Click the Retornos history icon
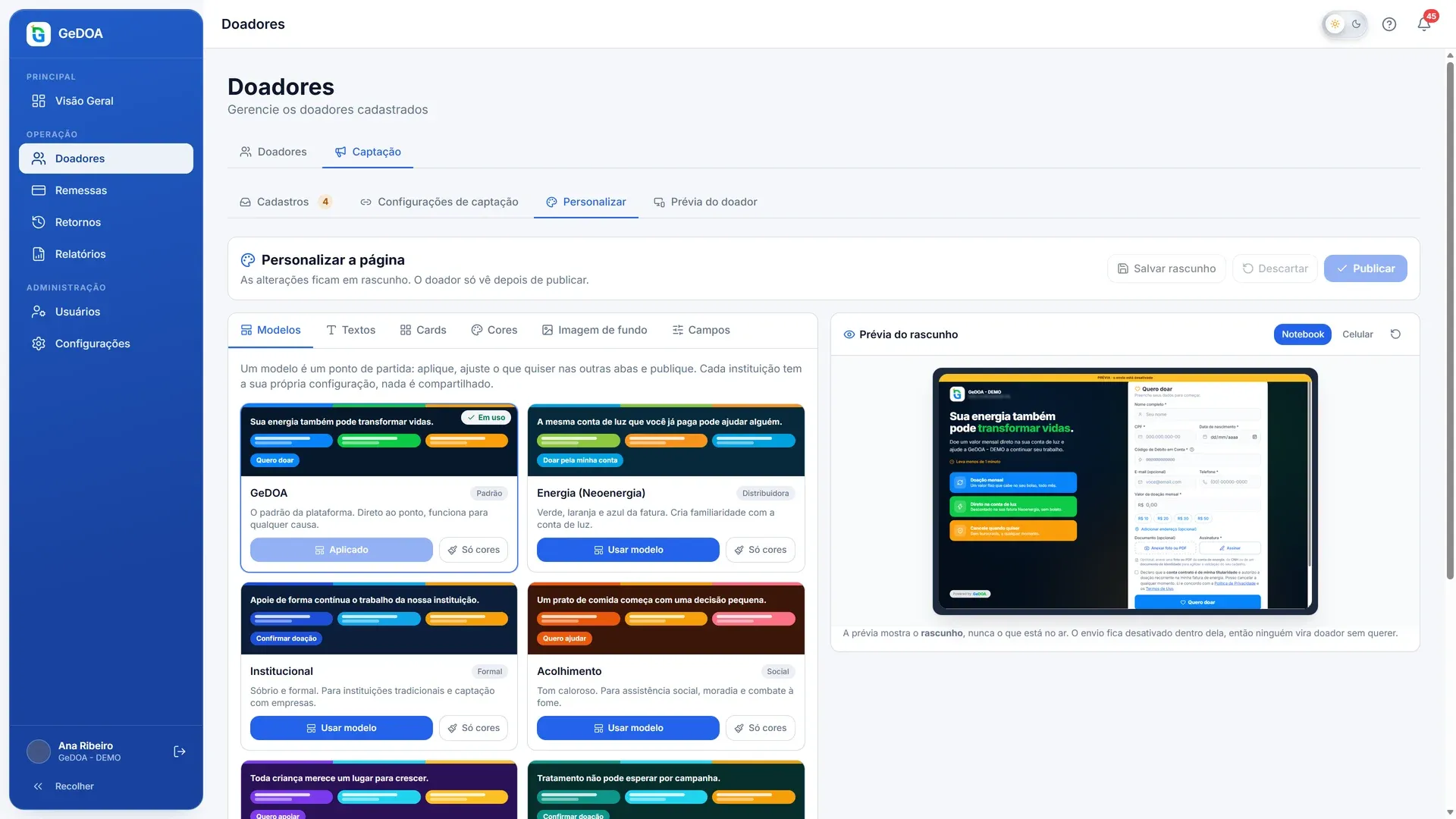 click(x=39, y=222)
